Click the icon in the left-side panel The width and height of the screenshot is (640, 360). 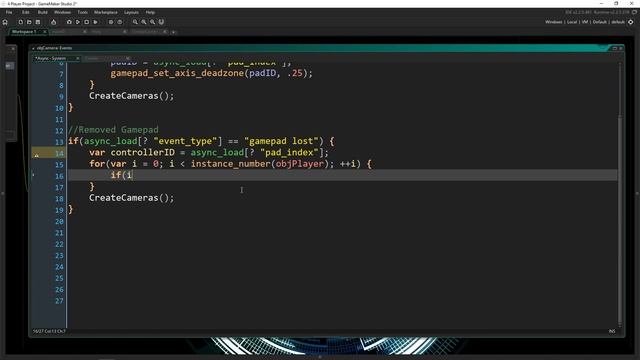coord(10,66)
